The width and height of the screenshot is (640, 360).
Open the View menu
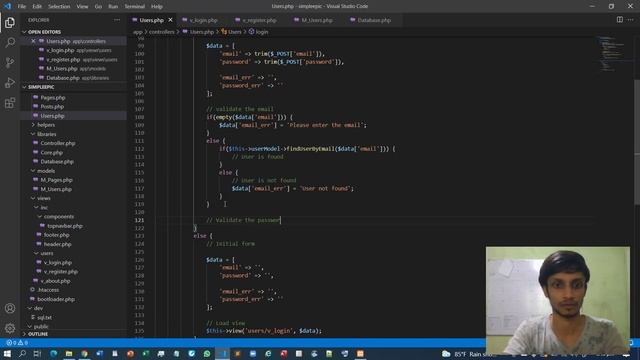pos(82,7)
